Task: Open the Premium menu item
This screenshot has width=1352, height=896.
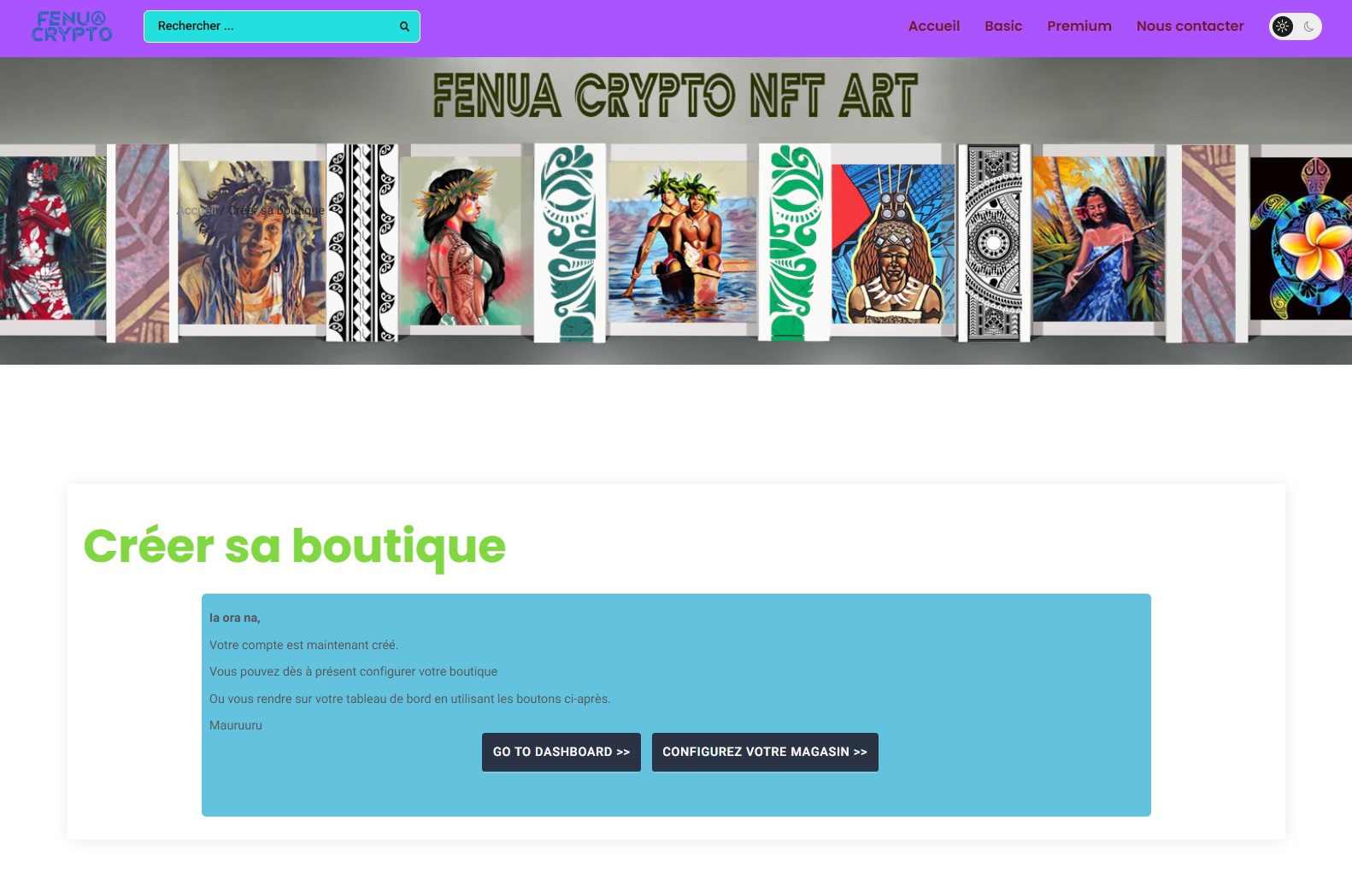Action: pyautogui.click(x=1079, y=26)
